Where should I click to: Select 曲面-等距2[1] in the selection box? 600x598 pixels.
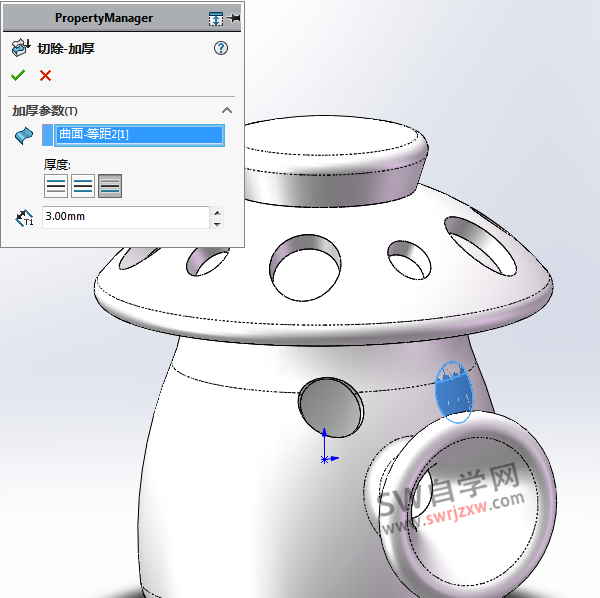click(140, 136)
